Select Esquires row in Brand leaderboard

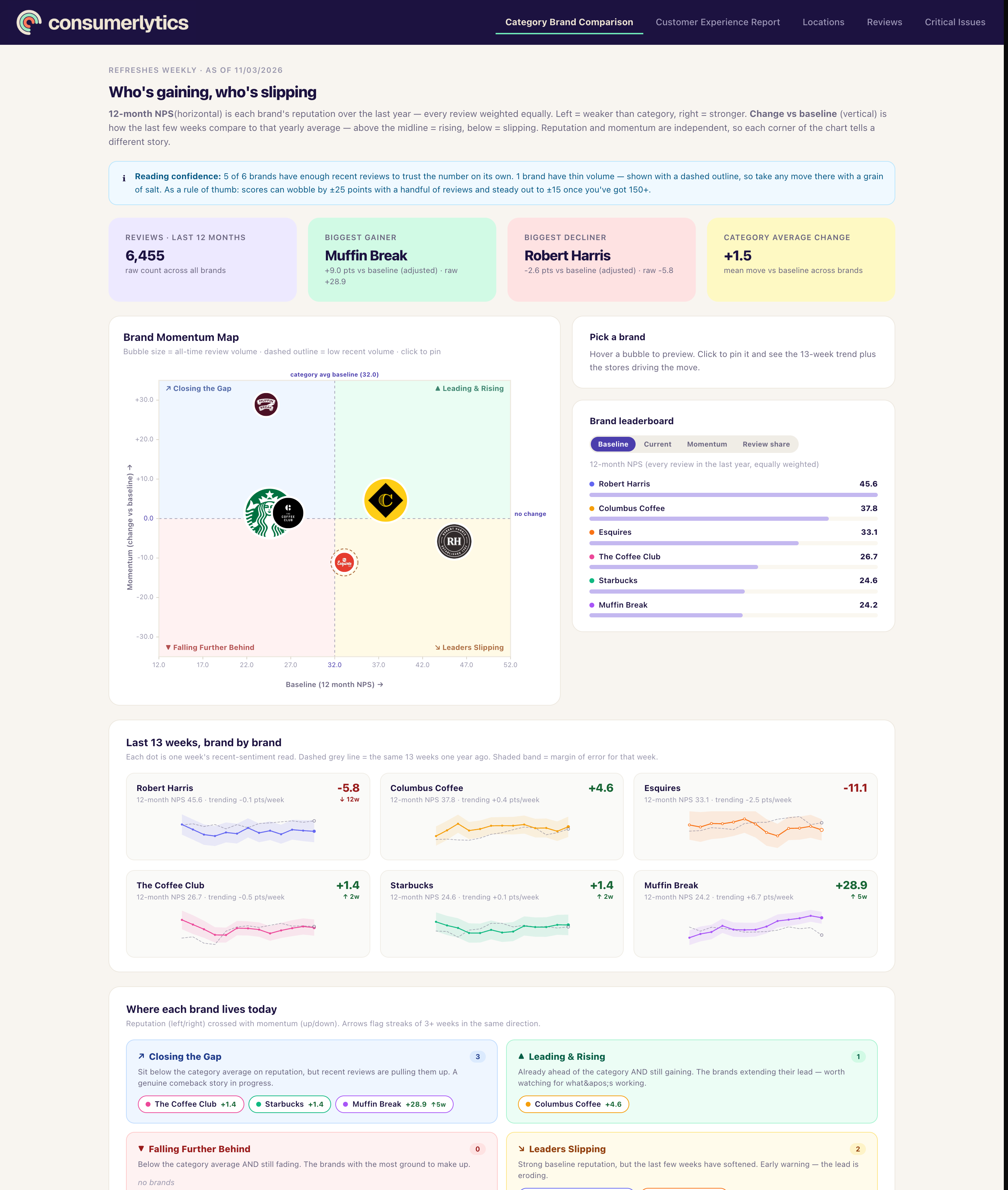[733, 537]
